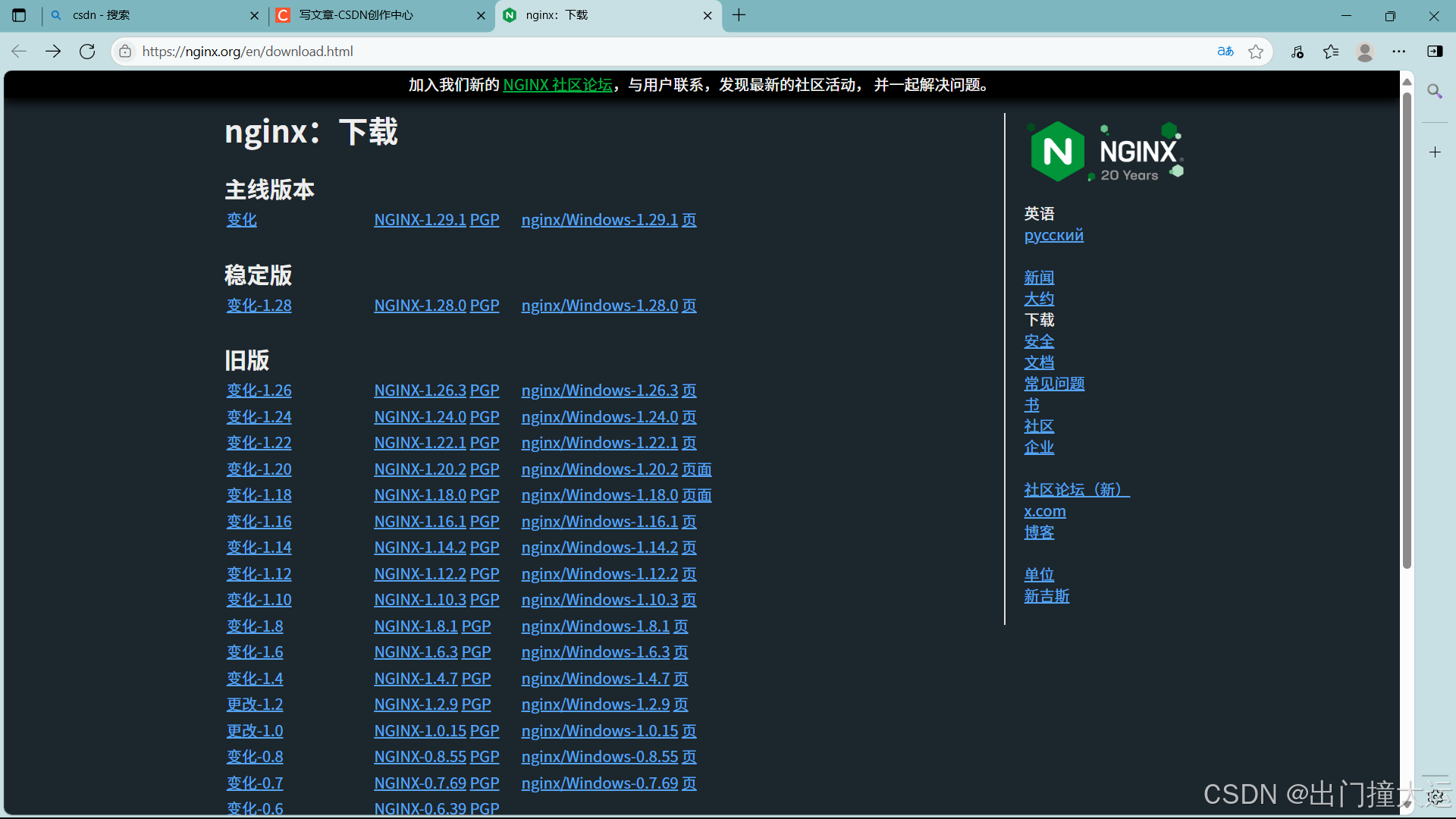The image size is (1456, 819).
Task: Open the 企业 enterprise sidebar link
Action: pyautogui.click(x=1039, y=447)
